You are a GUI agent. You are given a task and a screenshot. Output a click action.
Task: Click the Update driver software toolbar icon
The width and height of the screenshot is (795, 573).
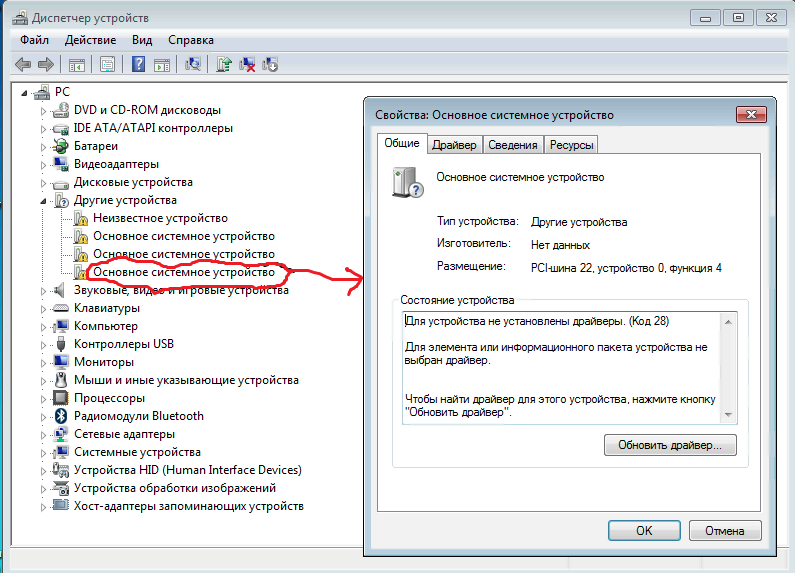225,65
